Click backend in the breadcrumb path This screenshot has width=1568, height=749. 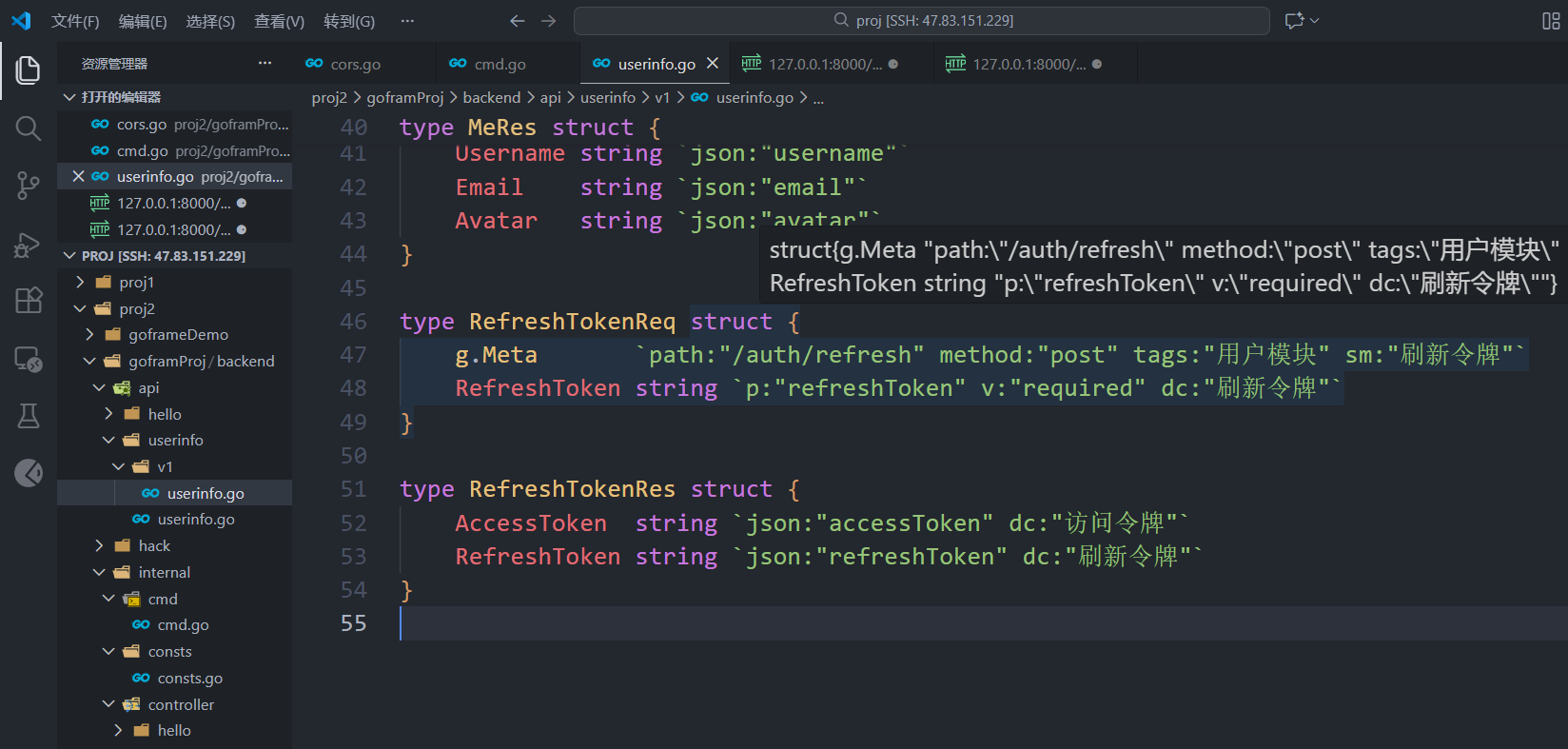click(492, 97)
